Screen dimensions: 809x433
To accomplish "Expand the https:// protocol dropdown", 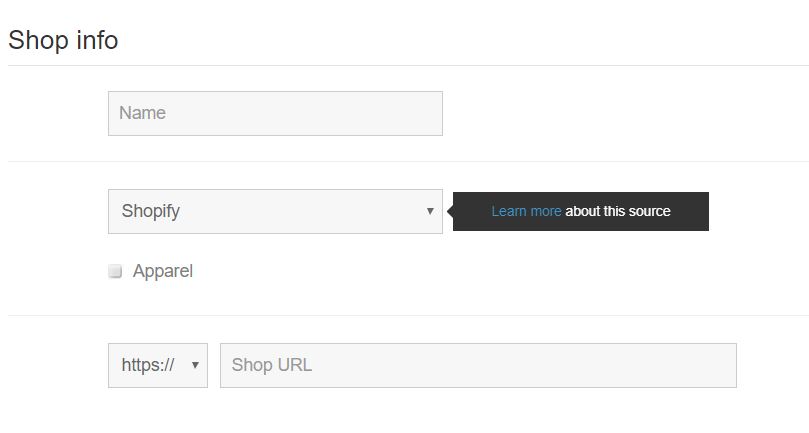I will click(157, 365).
